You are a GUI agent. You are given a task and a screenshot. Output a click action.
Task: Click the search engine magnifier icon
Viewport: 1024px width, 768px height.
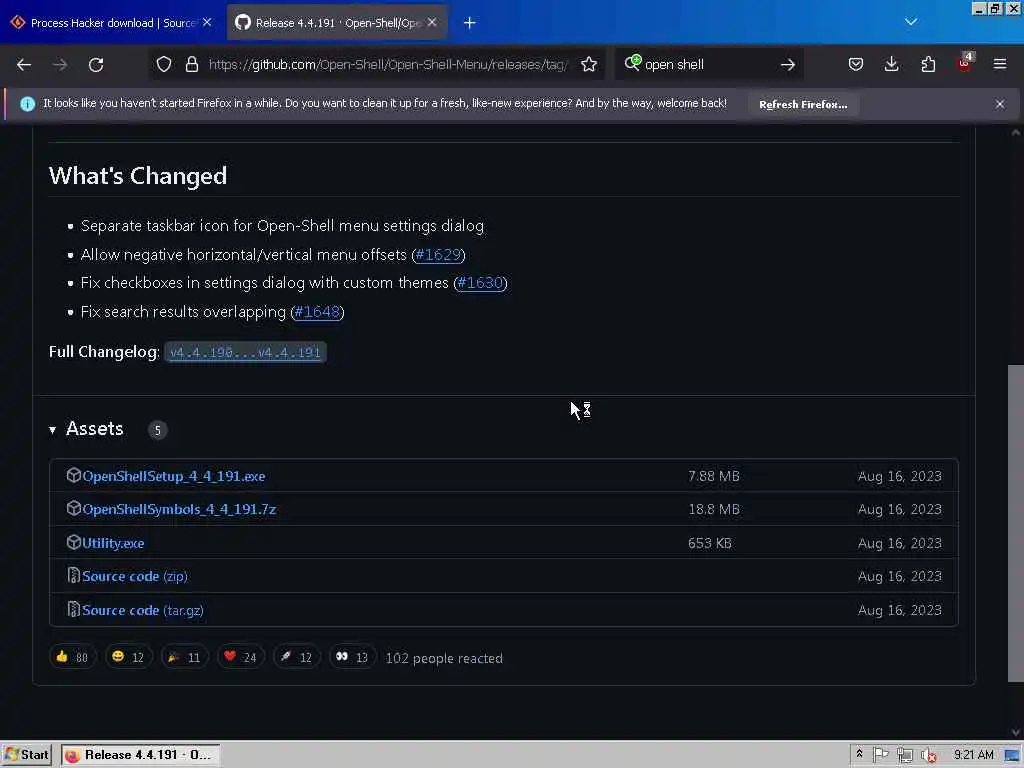(632, 63)
